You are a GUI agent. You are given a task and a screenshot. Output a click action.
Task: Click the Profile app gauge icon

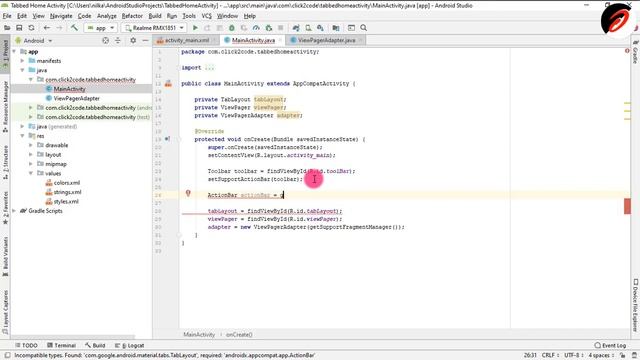pos(256,28)
